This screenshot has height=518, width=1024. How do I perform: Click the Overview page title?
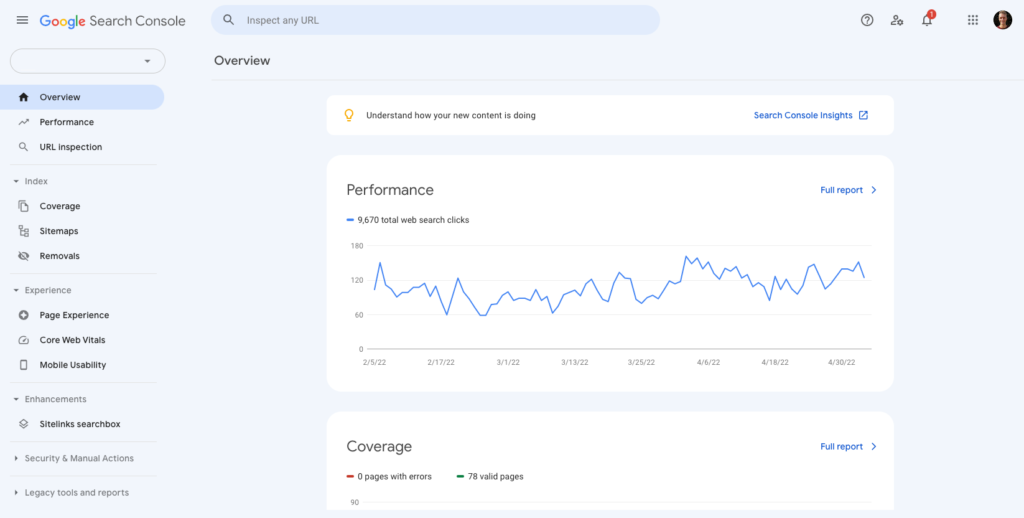coord(242,61)
